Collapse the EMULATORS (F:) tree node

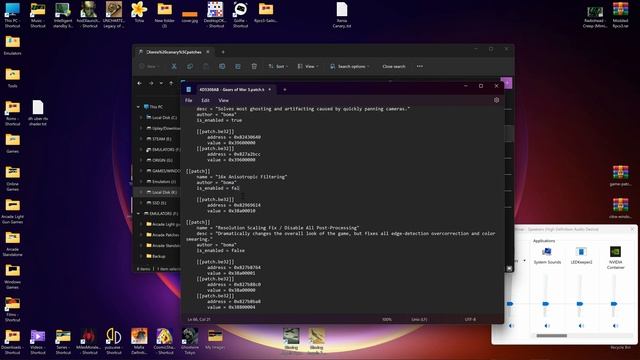coord(138,213)
